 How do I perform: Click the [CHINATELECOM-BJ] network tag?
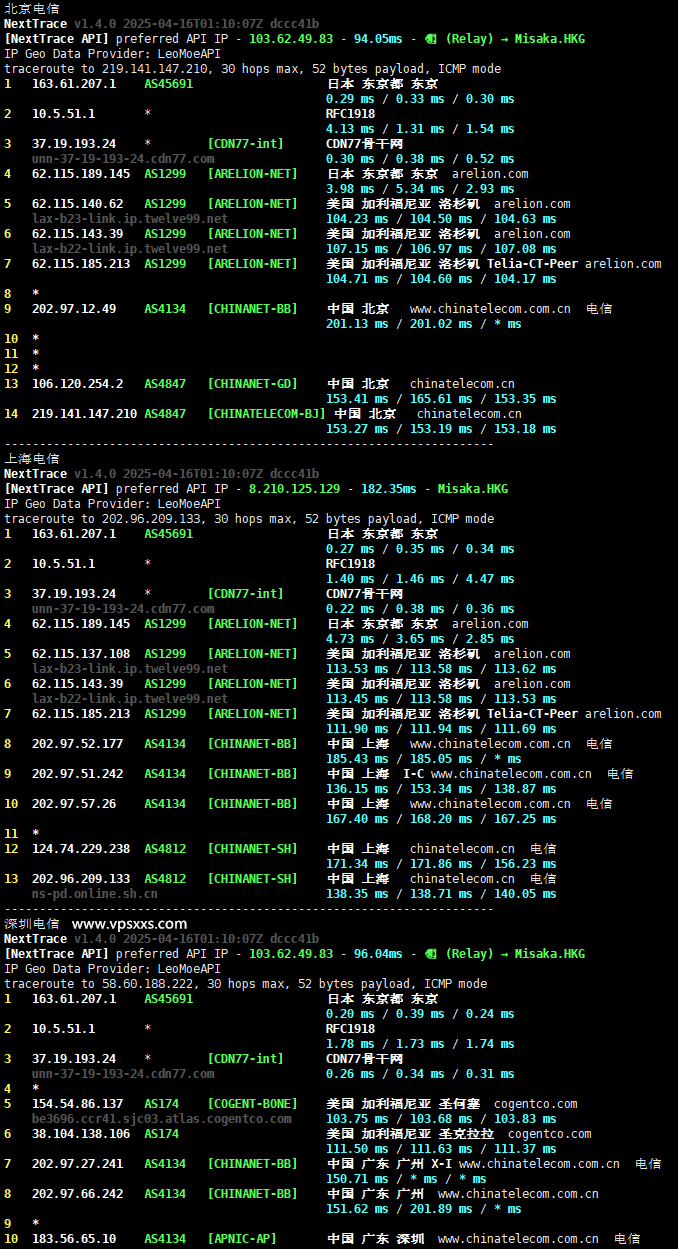click(x=266, y=414)
